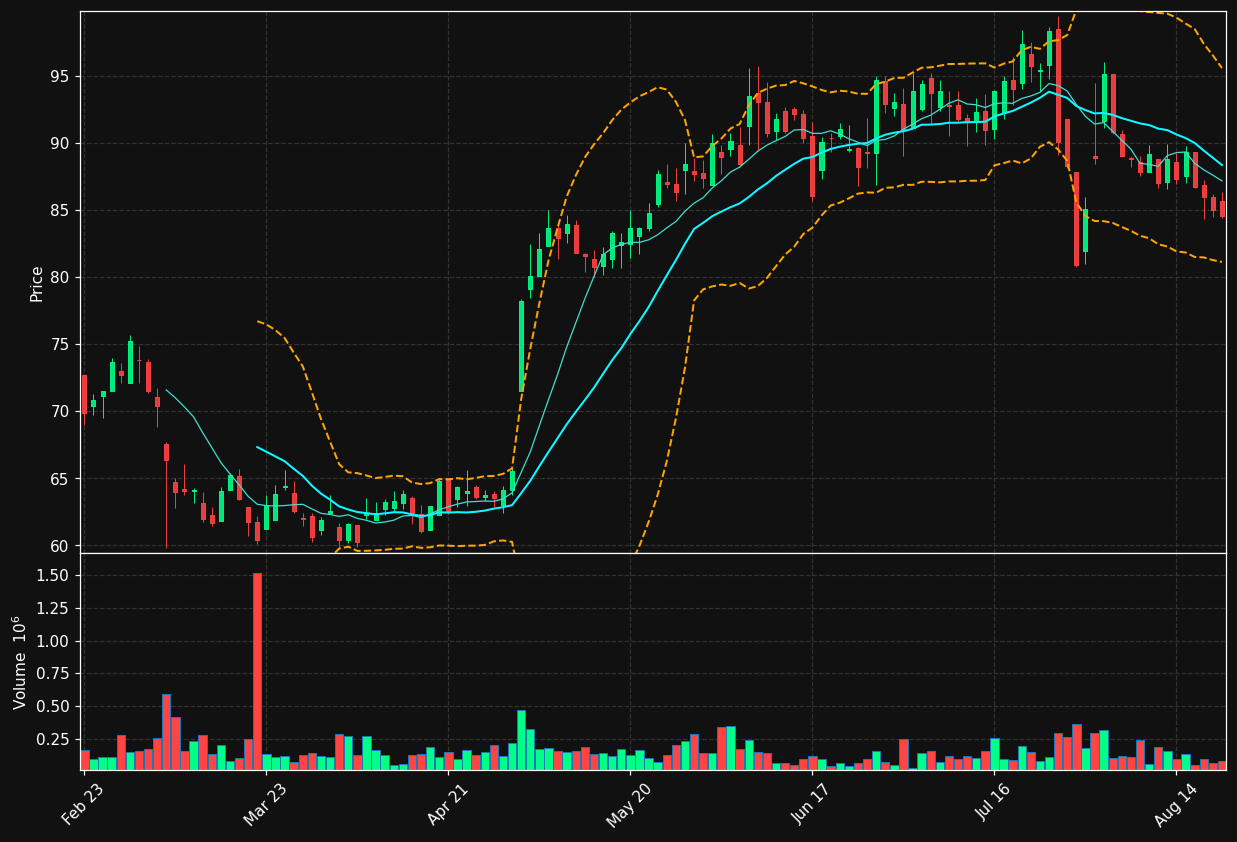Click the 80 price tick label

click(x=62, y=277)
